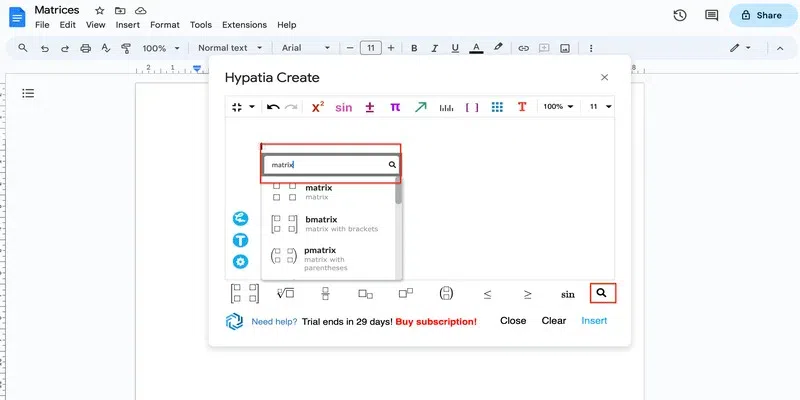Open the arrows category

[x=420, y=107]
